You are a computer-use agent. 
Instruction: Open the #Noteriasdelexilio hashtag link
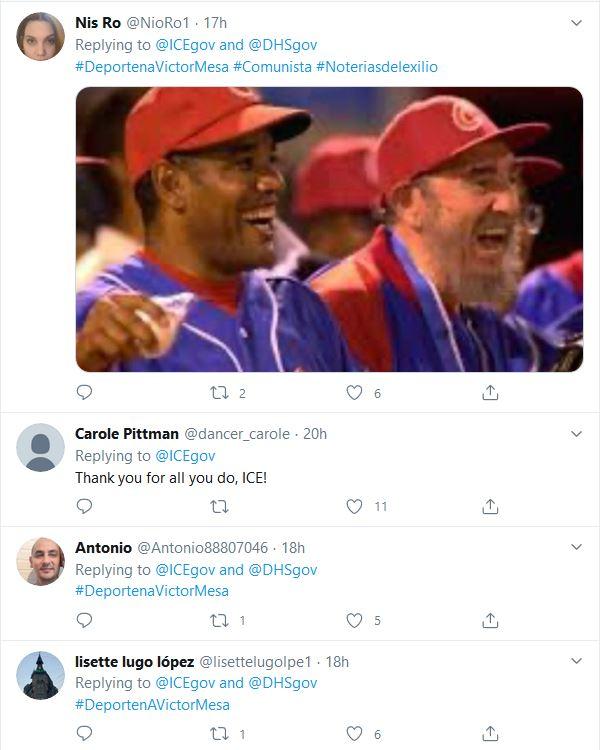[x=377, y=66]
